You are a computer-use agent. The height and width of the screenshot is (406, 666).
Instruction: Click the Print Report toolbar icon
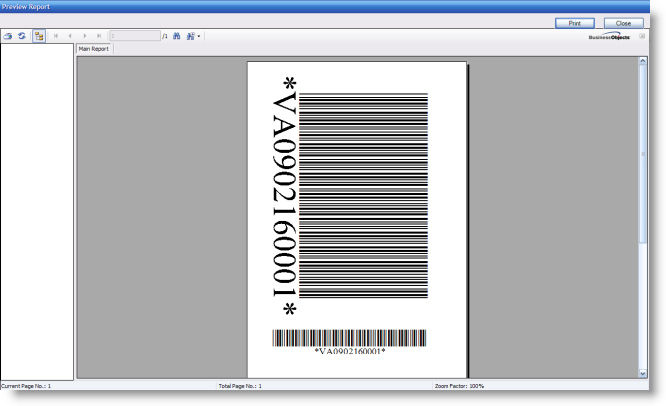(x=8, y=36)
